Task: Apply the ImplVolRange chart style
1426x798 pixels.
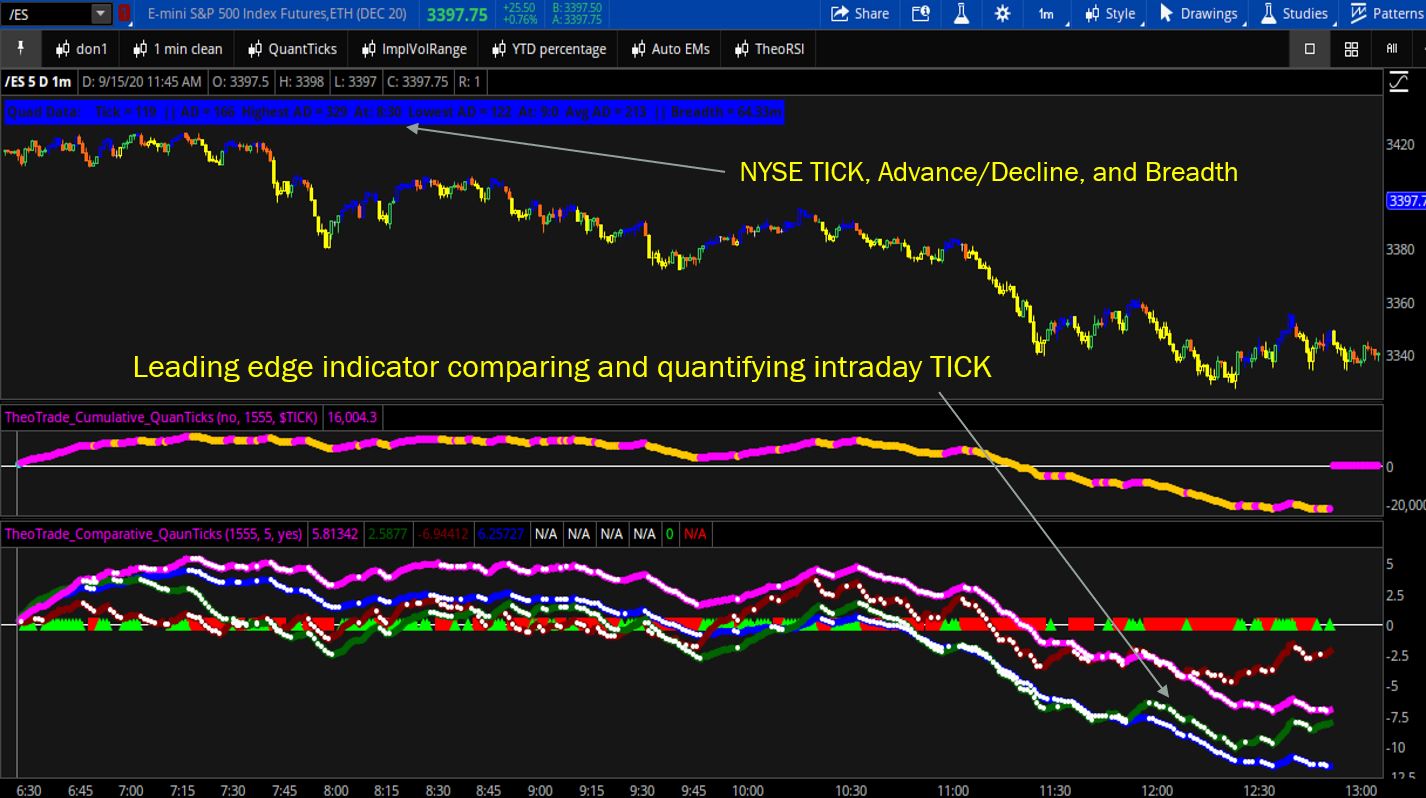Action: tap(413, 48)
